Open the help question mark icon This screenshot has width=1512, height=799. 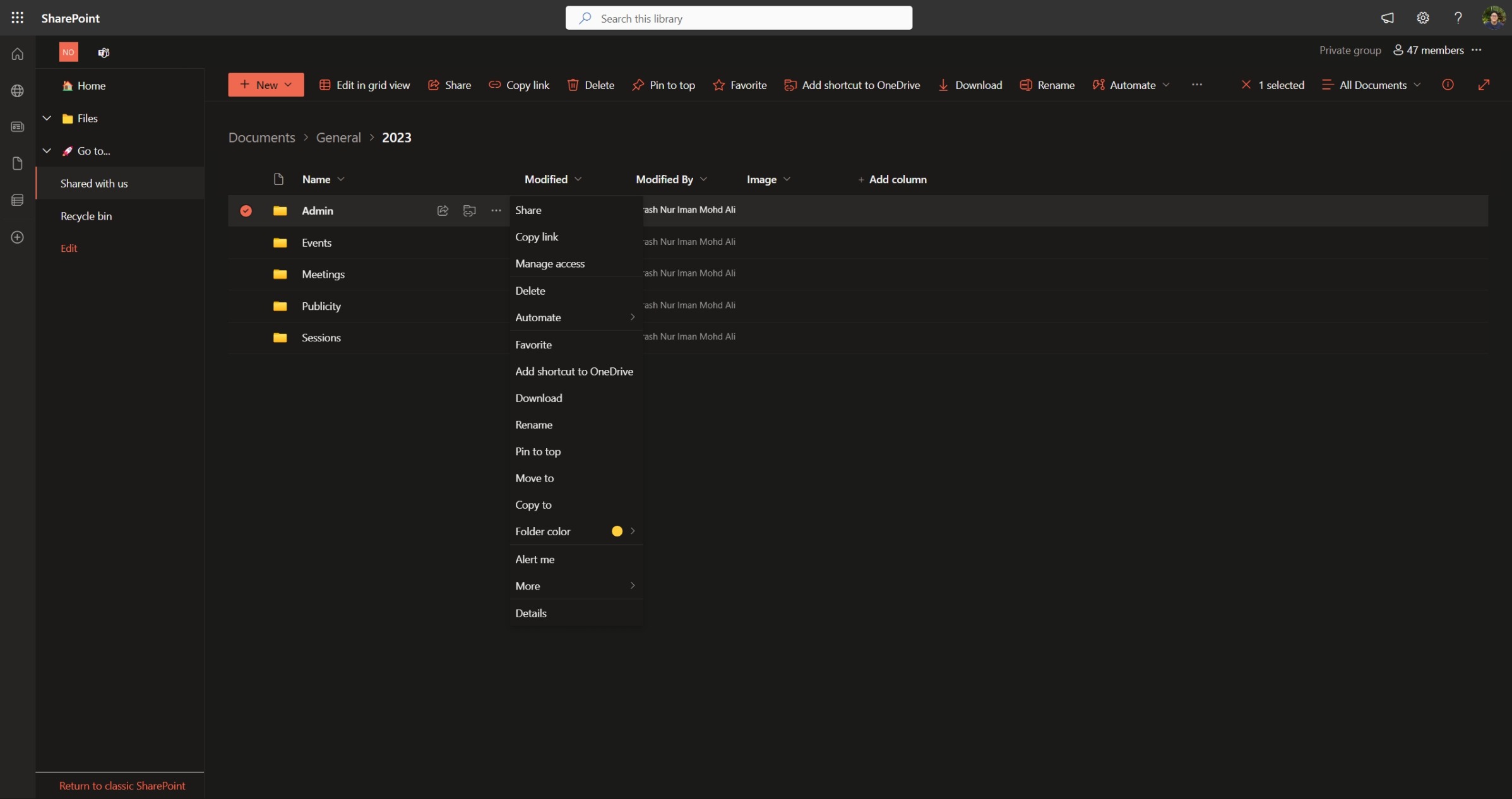(1458, 18)
